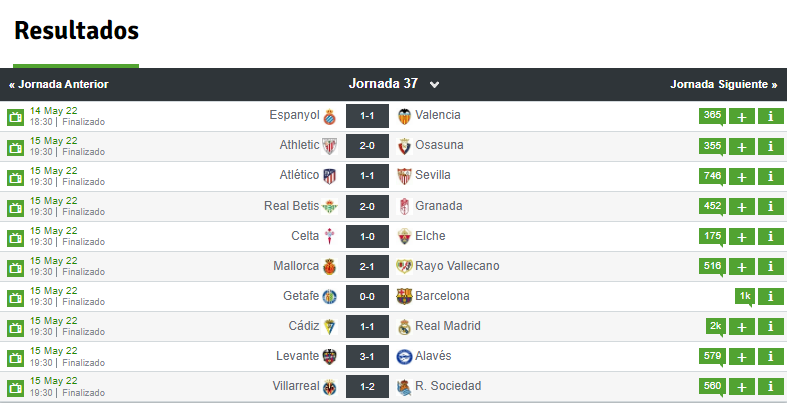Click the TV icon for Espanyol-Valencia match
The width and height of the screenshot is (787, 403).
tap(16, 117)
